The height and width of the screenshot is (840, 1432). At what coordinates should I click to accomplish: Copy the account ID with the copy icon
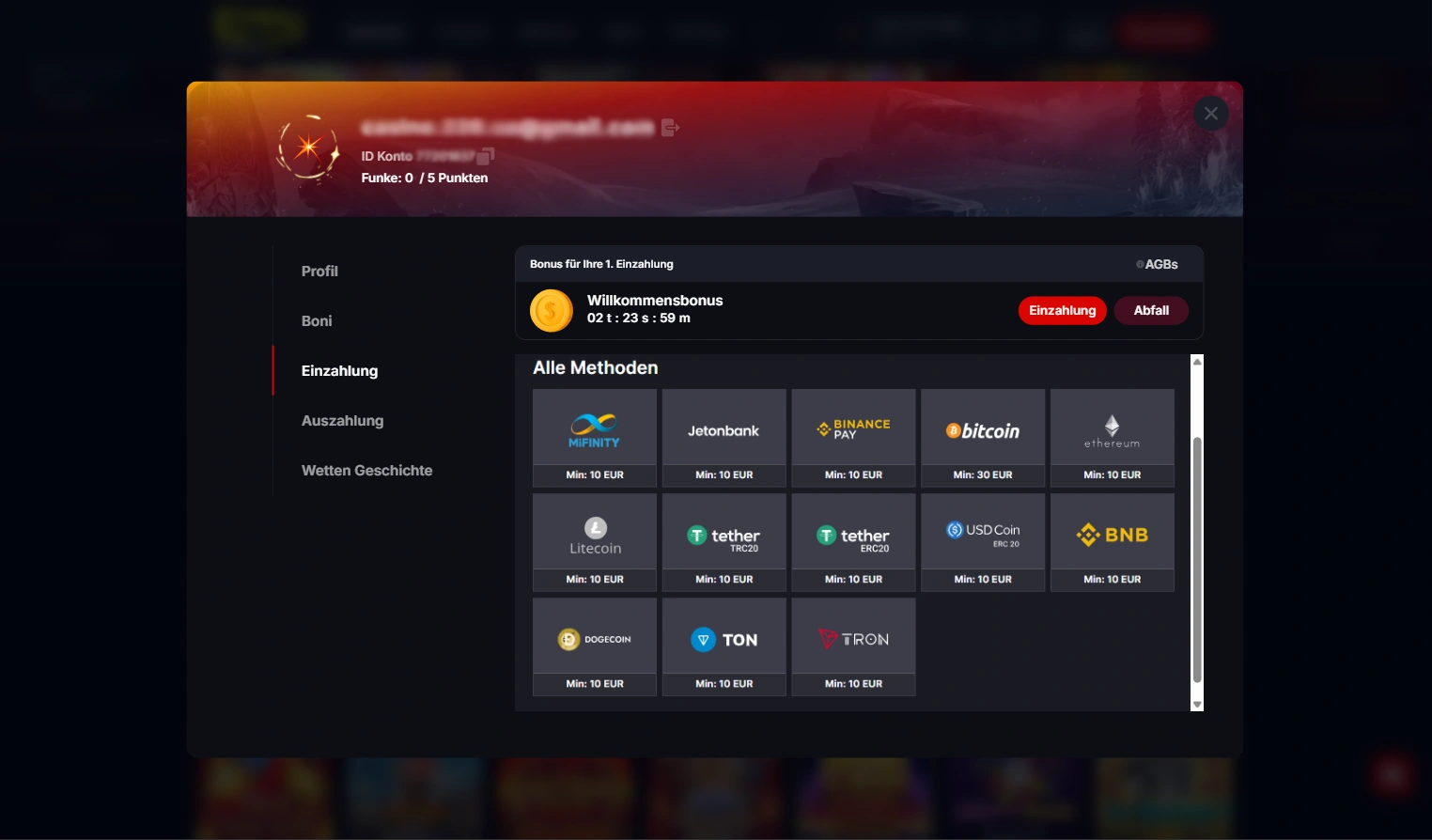486,156
